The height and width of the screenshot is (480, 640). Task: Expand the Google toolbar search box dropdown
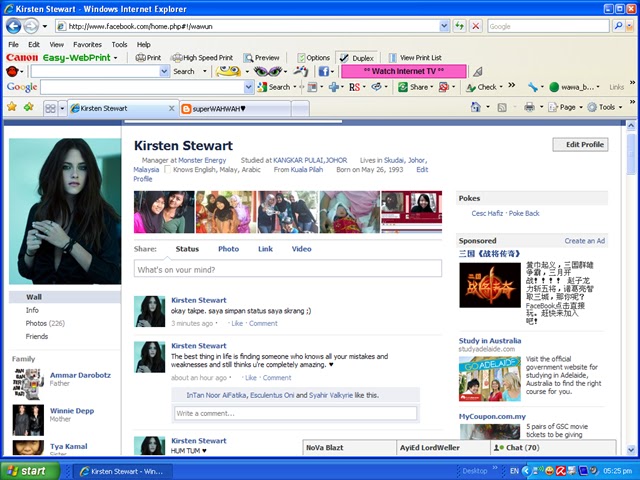(x=248, y=87)
